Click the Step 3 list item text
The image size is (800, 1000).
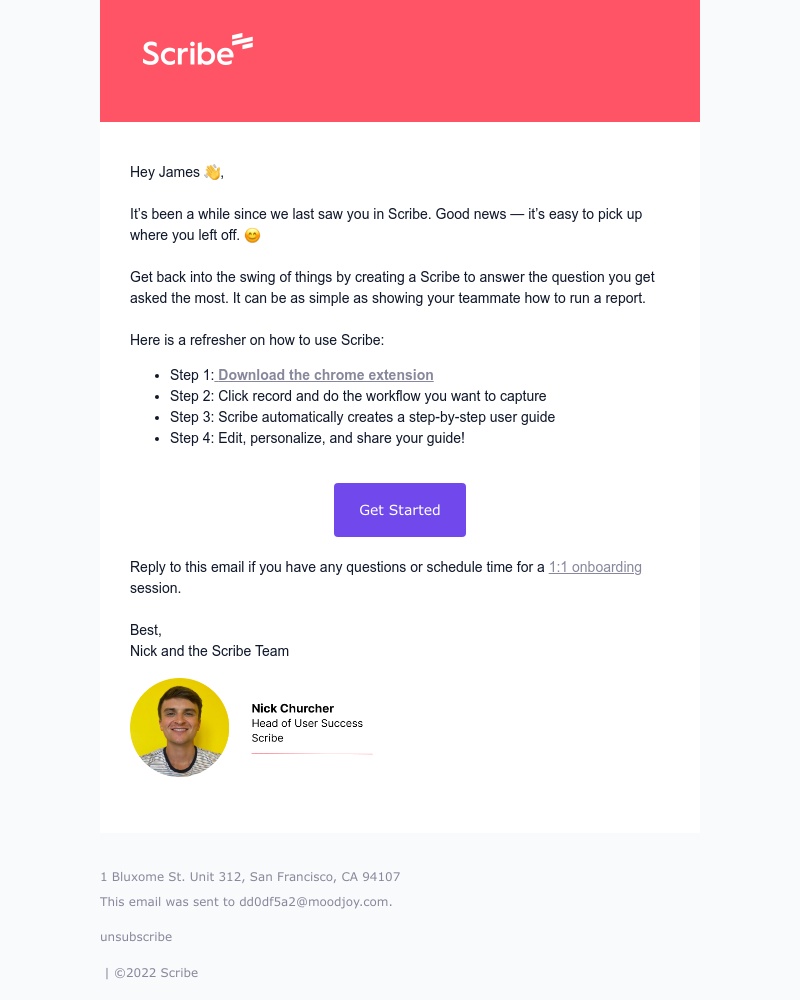click(362, 417)
